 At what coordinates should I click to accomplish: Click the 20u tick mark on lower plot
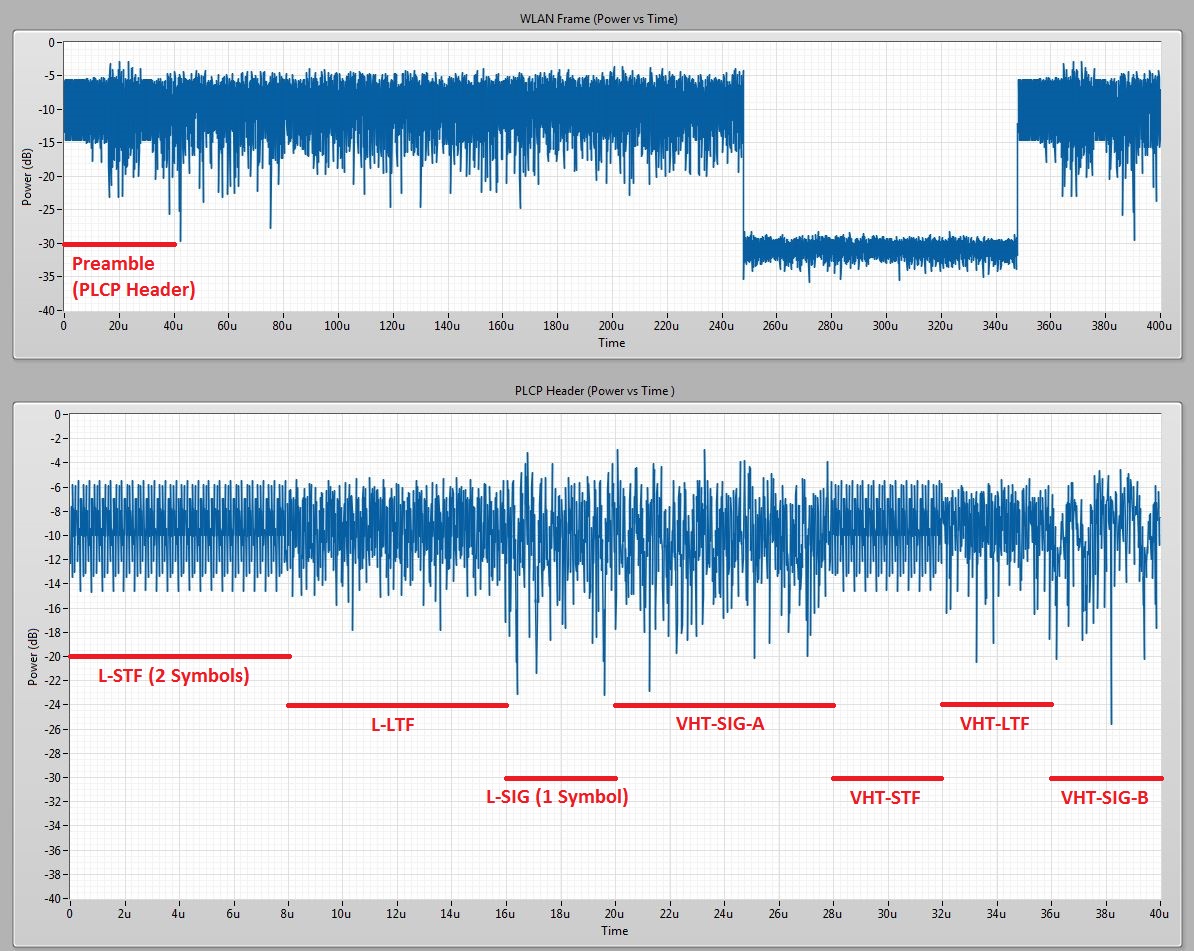coord(615,905)
